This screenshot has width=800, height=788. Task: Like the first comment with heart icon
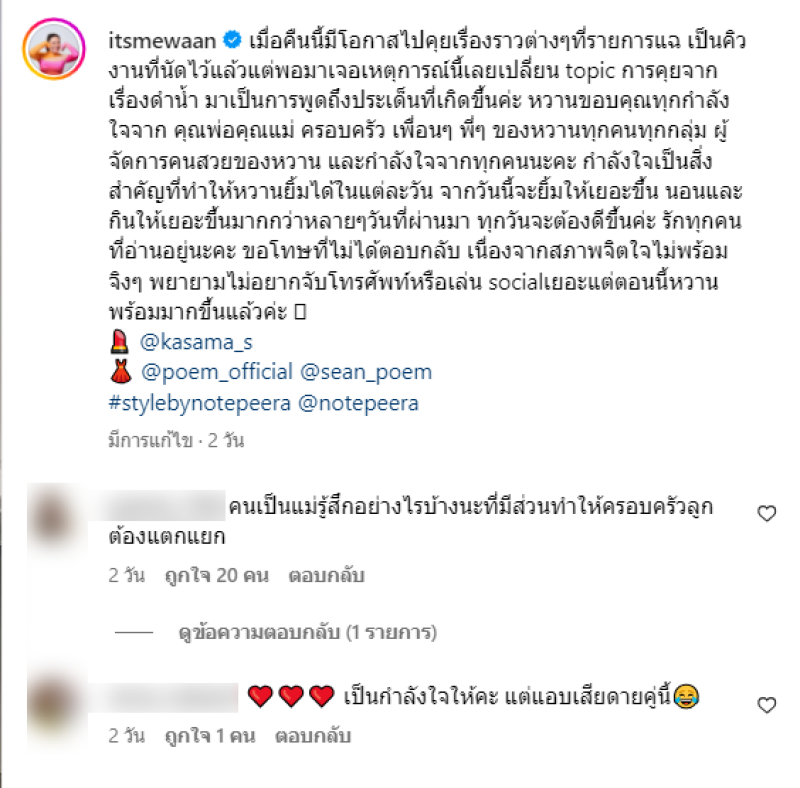coord(766,513)
